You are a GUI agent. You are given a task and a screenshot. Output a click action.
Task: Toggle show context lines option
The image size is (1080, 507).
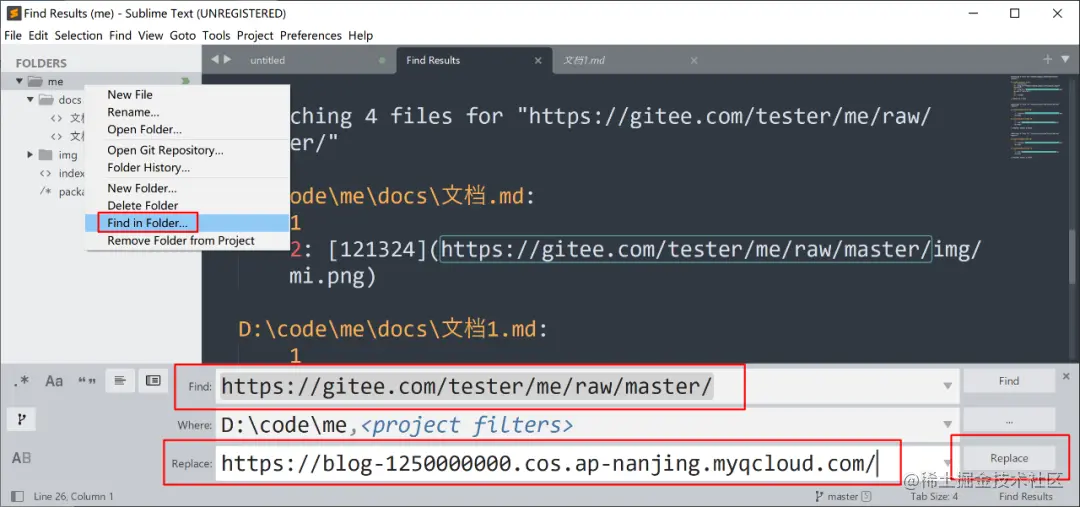(121, 380)
